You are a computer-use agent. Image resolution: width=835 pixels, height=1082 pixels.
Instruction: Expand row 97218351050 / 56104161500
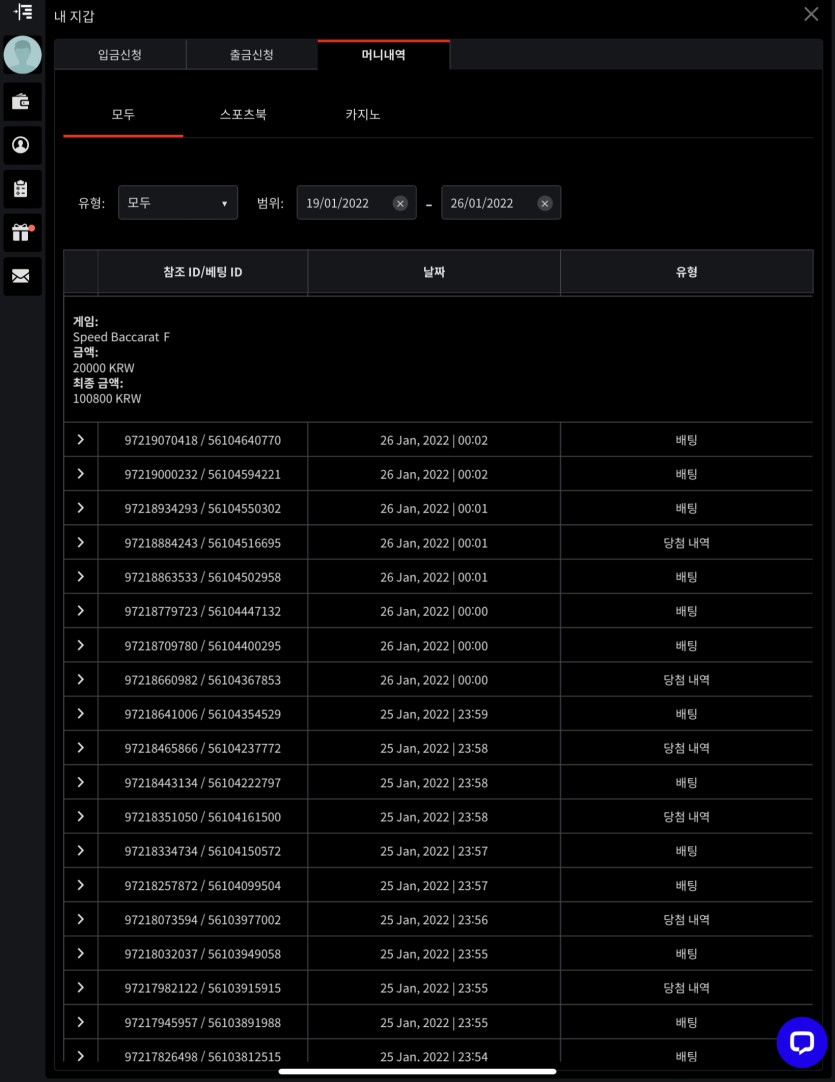[x=81, y=816]
